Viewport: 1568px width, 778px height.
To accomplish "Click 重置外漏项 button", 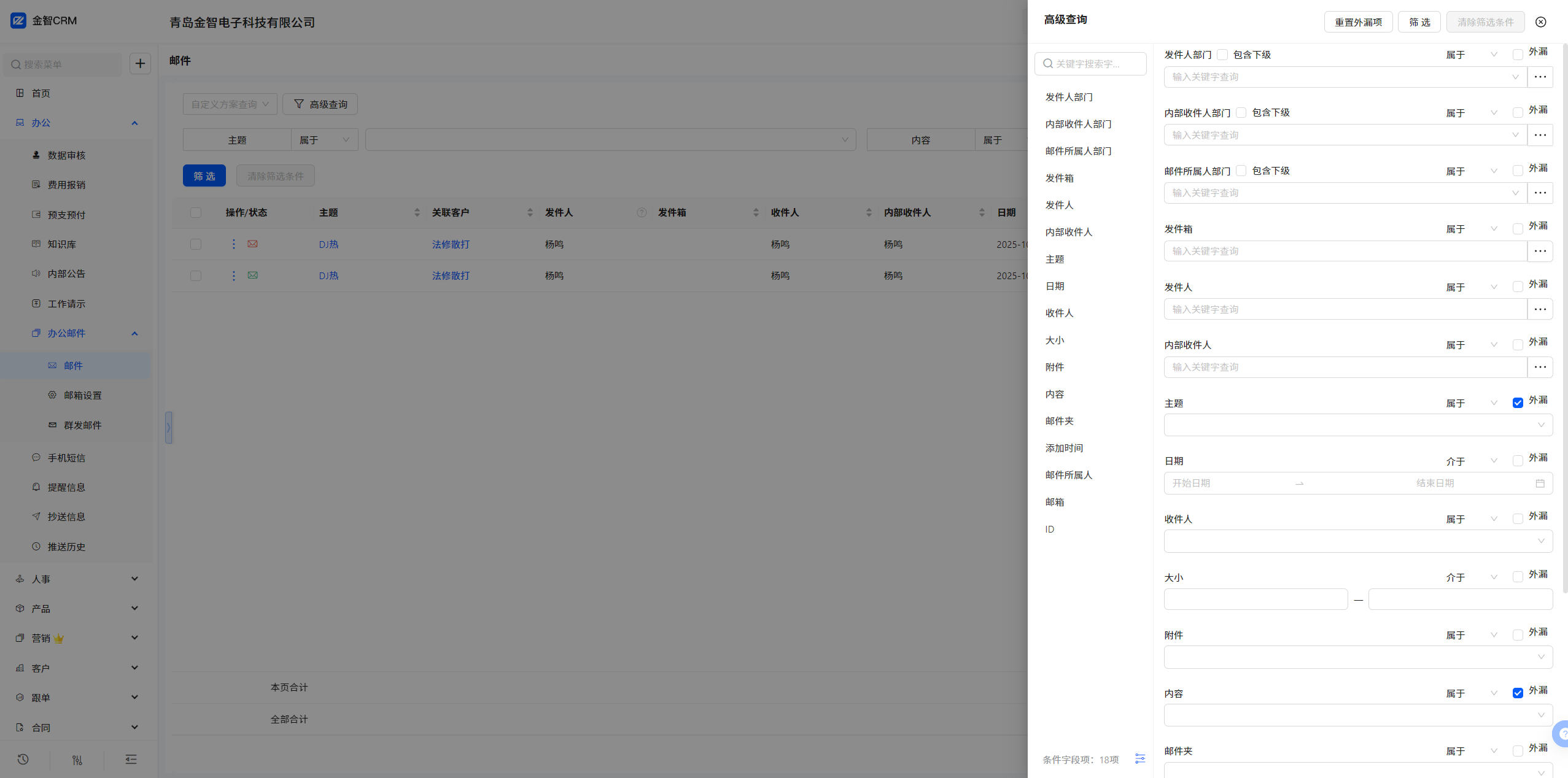I will [x=1358, y=22].
